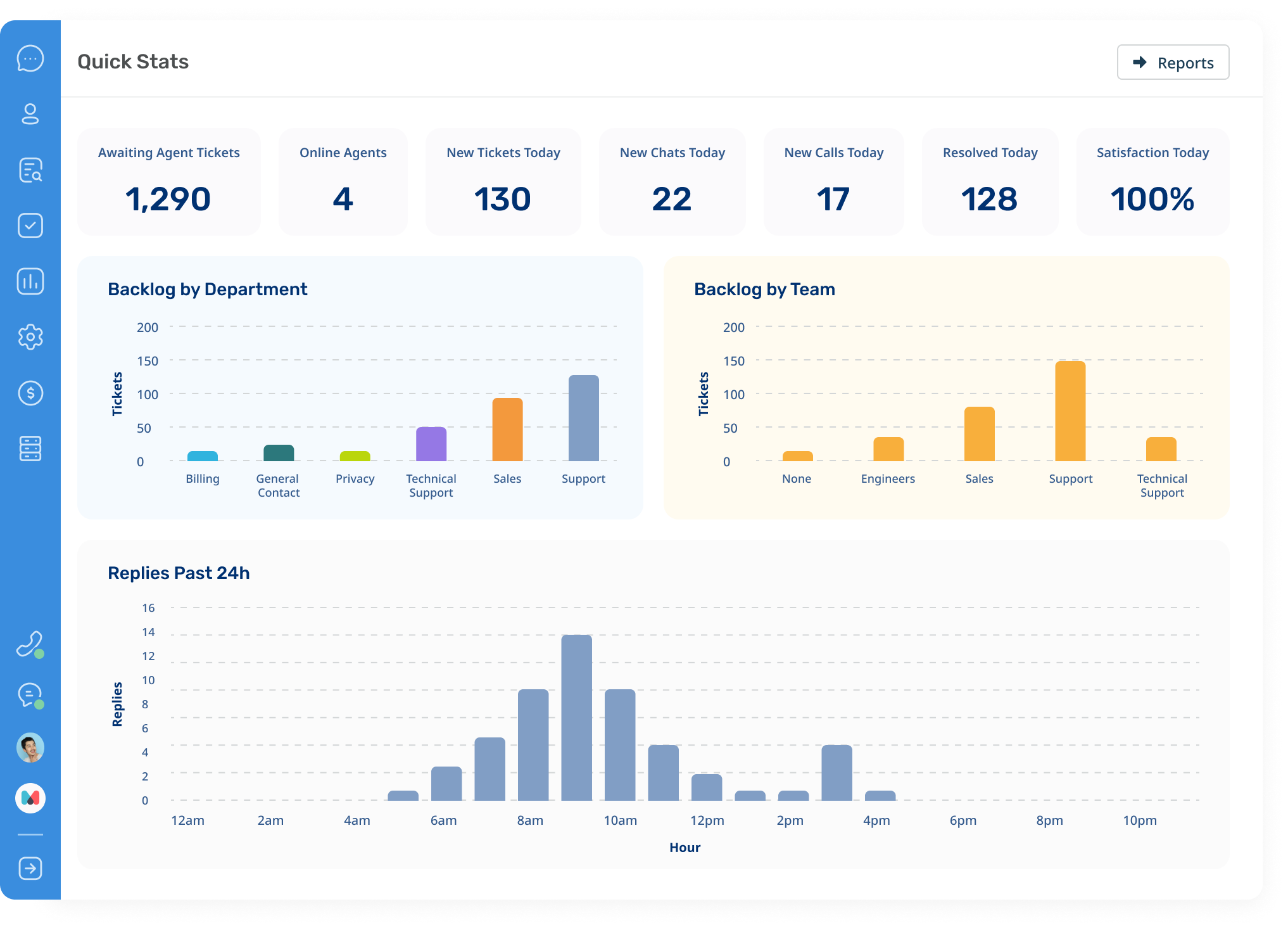
Task: Open the chat bubble icon in sidebar
Action: [x=30, y=59]
